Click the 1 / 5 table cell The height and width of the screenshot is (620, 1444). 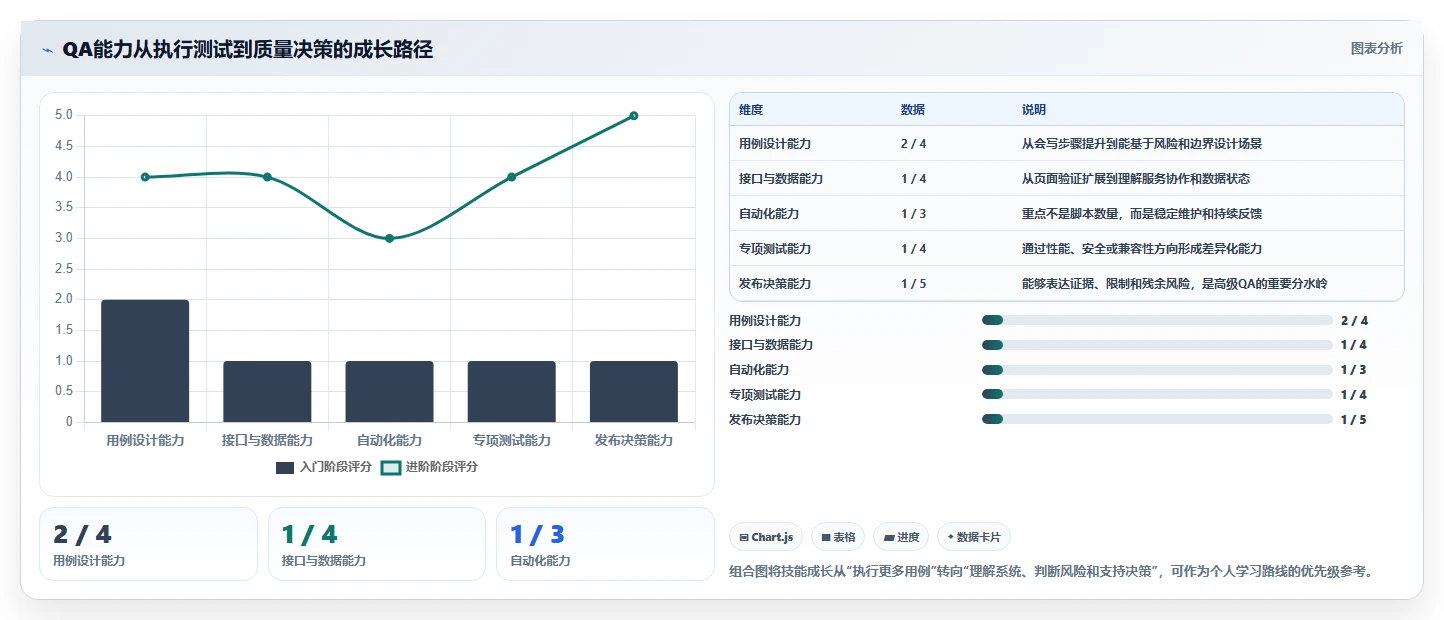(914, 284)
